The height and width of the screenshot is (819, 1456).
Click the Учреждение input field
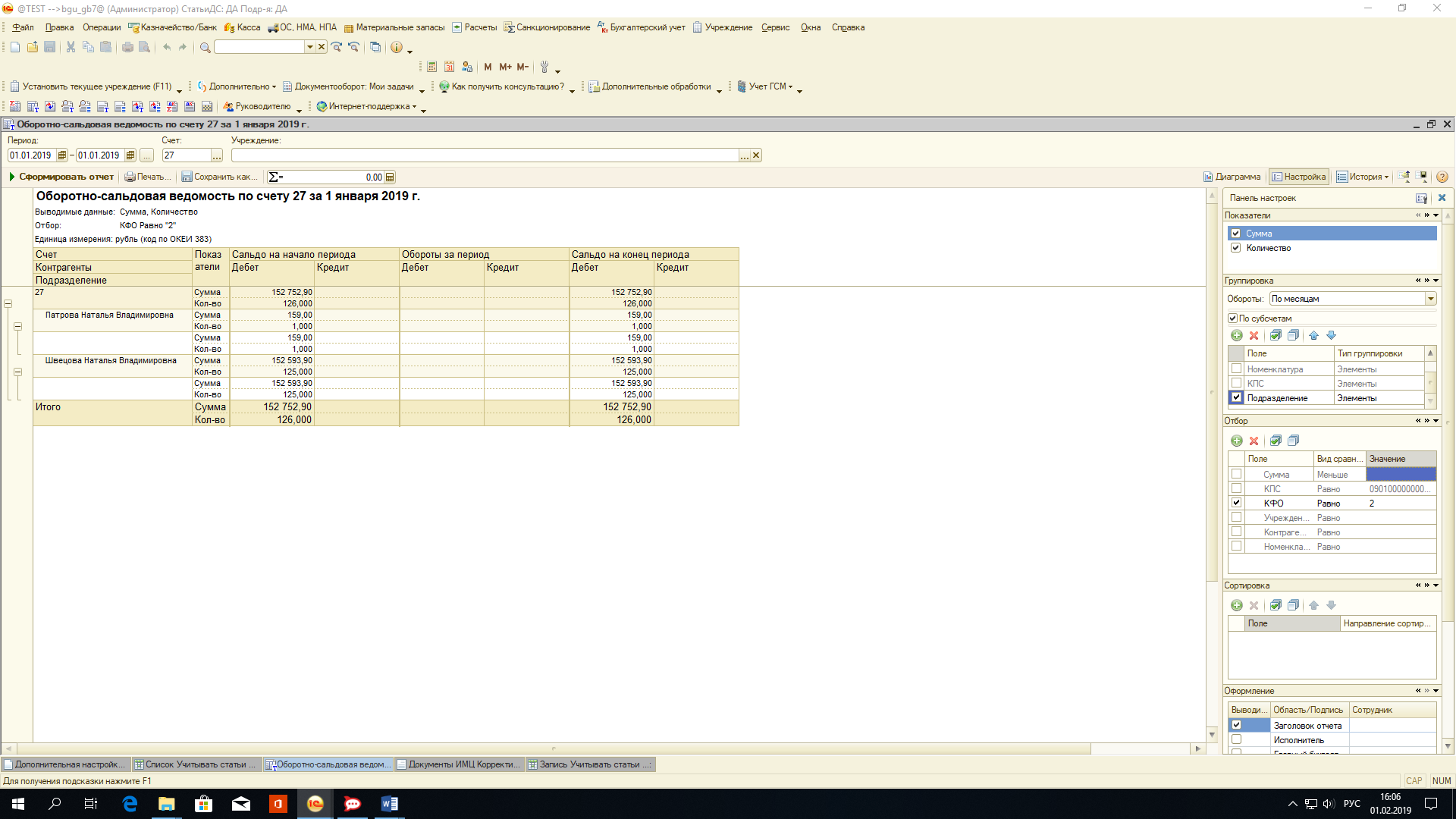[485, 155]
